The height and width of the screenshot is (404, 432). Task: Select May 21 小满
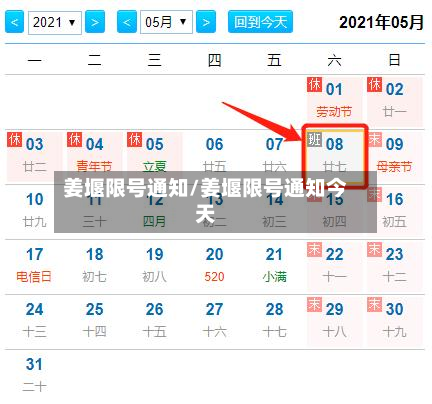pyautogui.click(x=275, y=266)
